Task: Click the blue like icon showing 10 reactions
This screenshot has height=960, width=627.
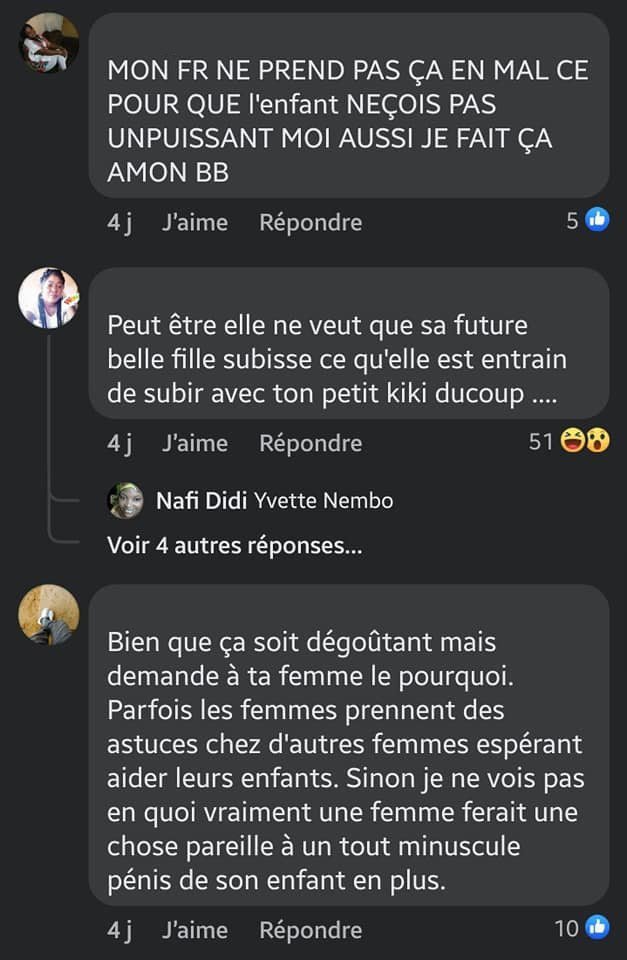Action: (597, 928)
